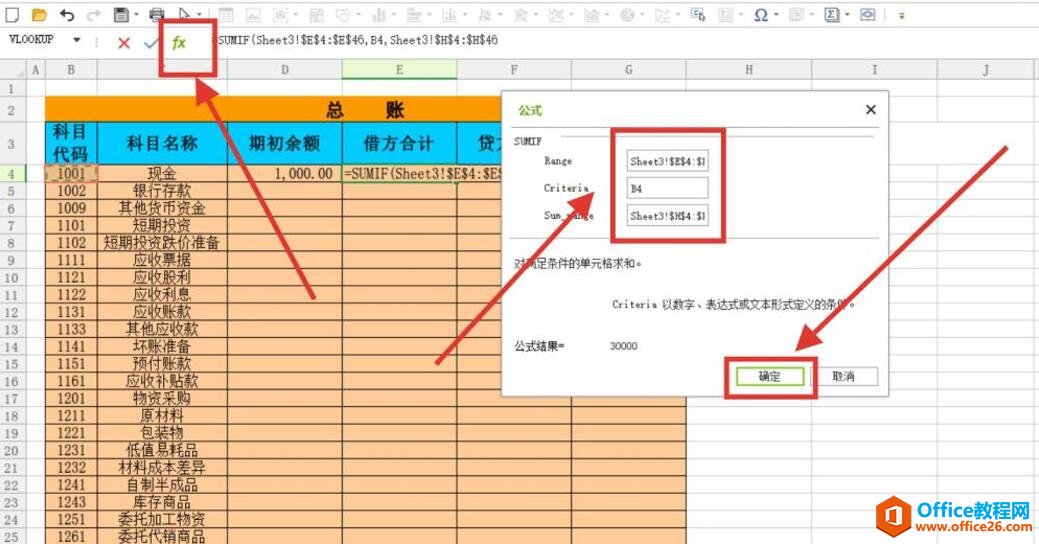Open the Sigma function icon
The height and width of the screenshot is (544, 1039).
pos(831,15)
